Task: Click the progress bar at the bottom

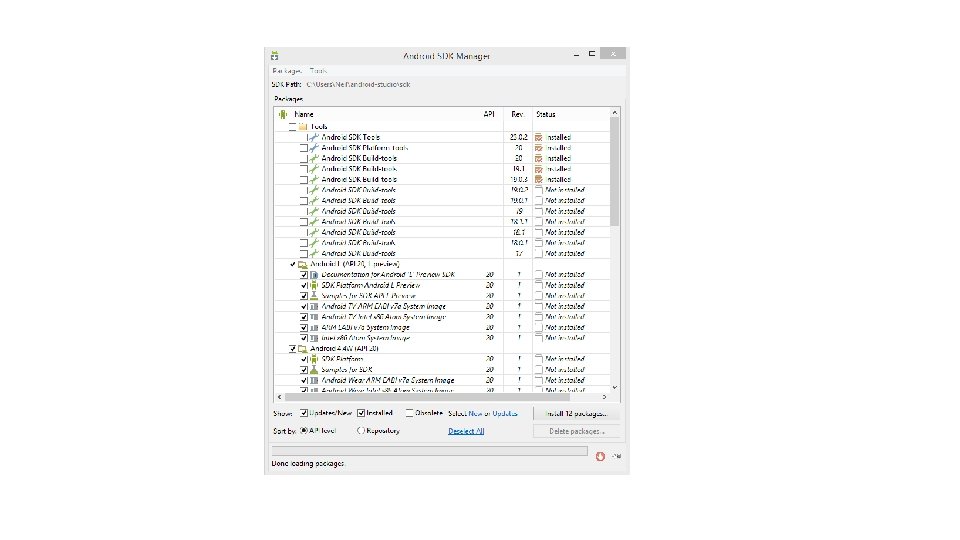Action: tap(430, 451)
